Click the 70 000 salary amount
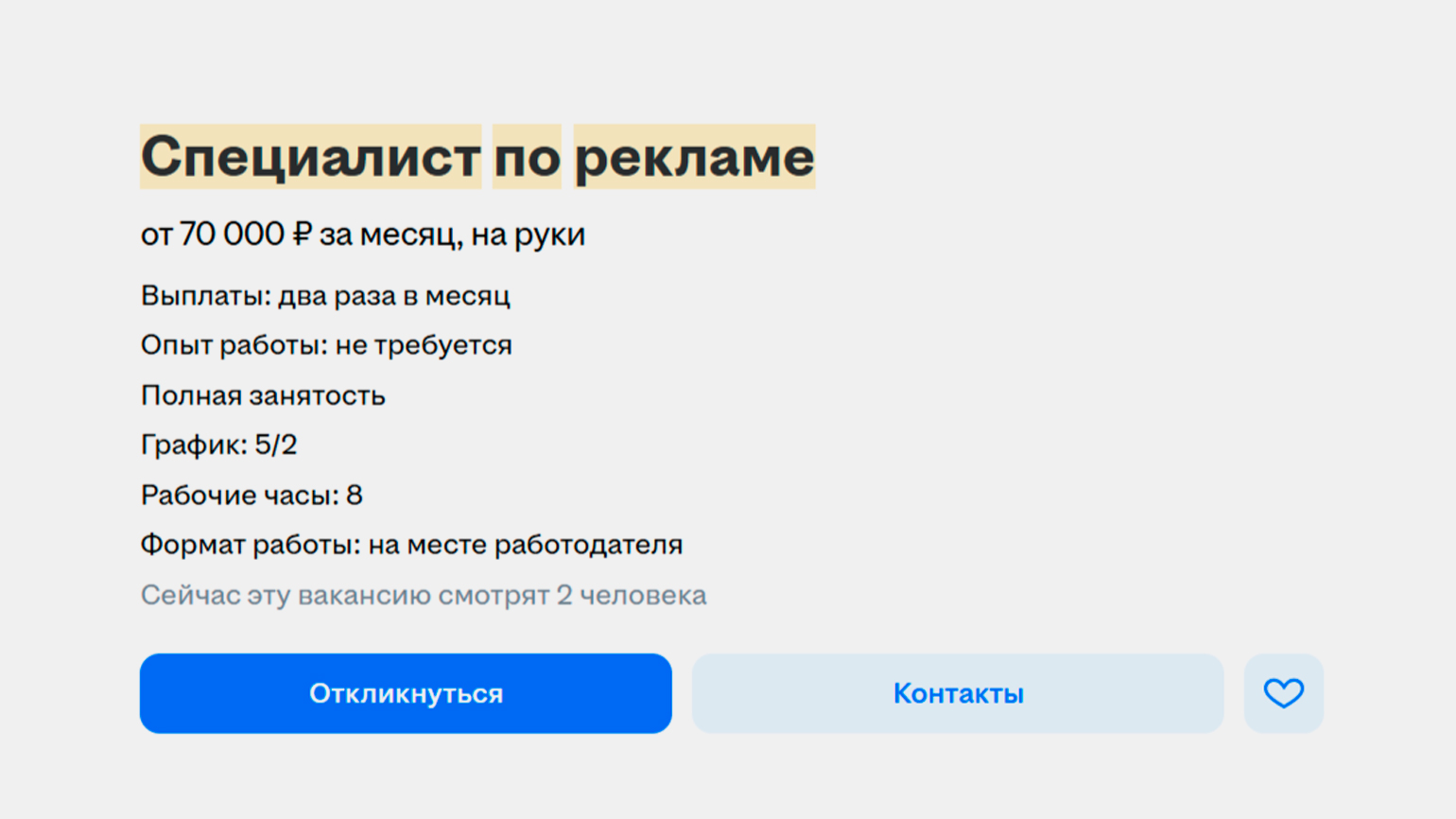 click(x=232, y=234)
